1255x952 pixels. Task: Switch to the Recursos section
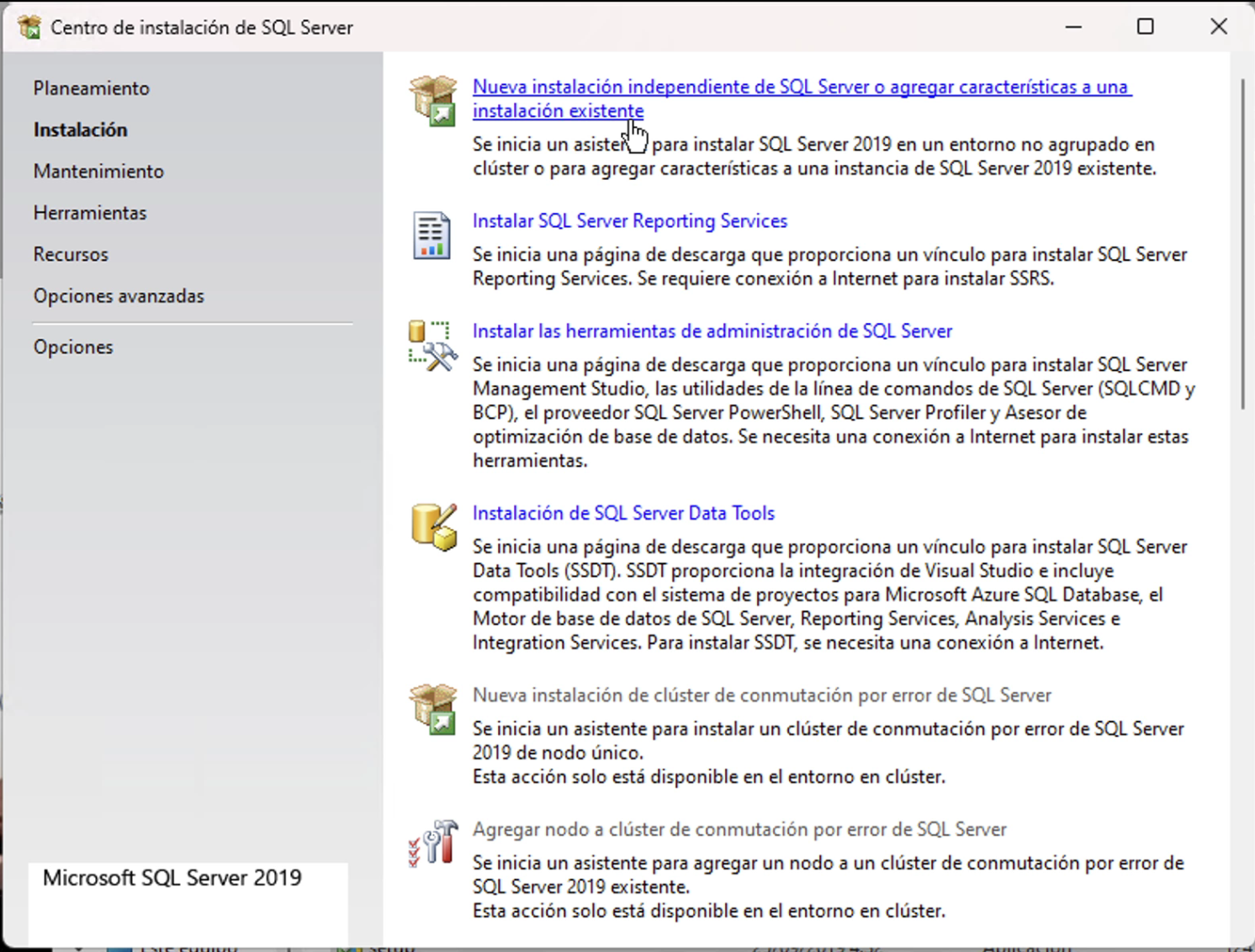[x=71, y=254]
